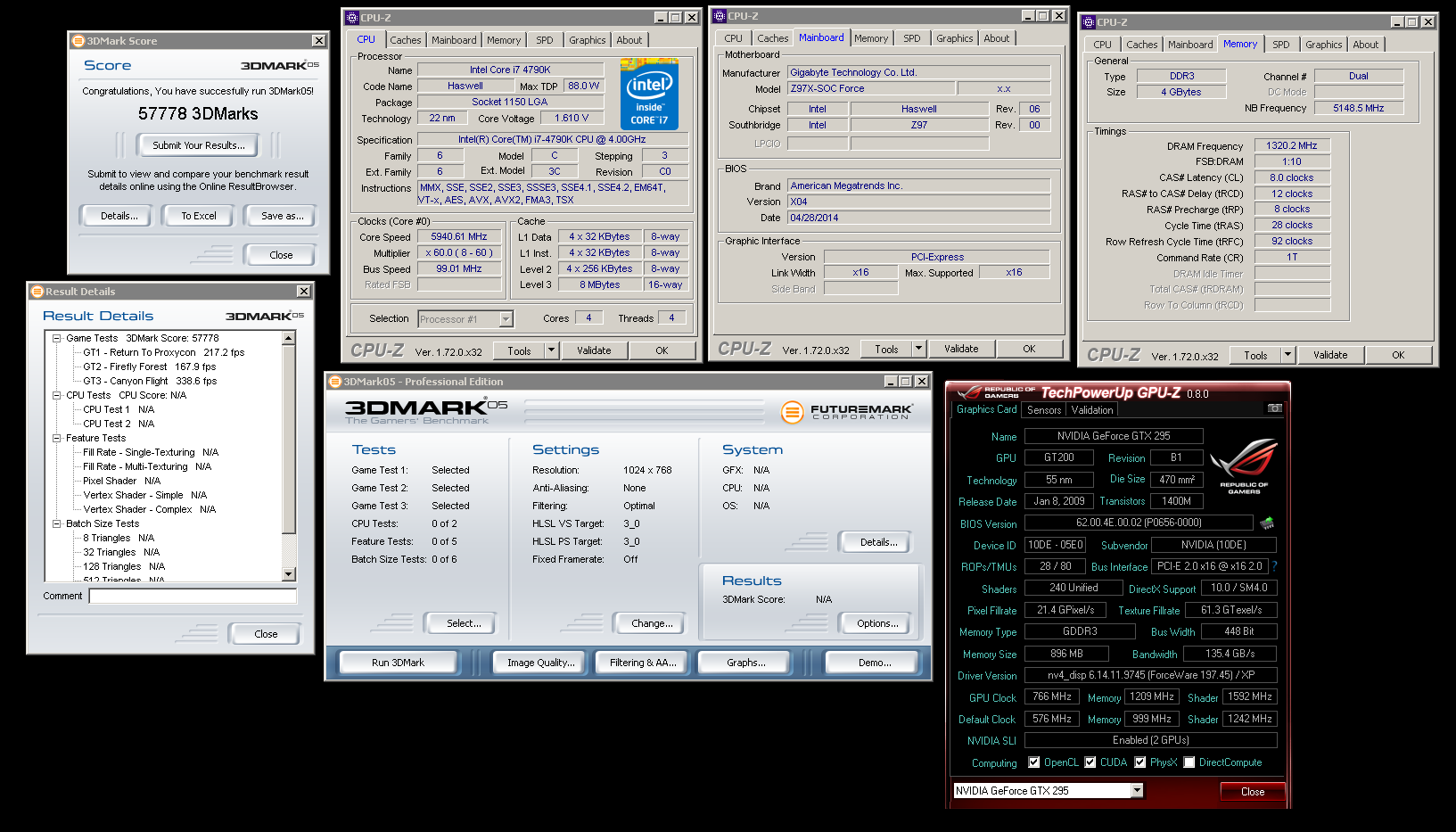
Task: Click the CPU-Z Memory window title icon
Action: tap(1089, 22)
